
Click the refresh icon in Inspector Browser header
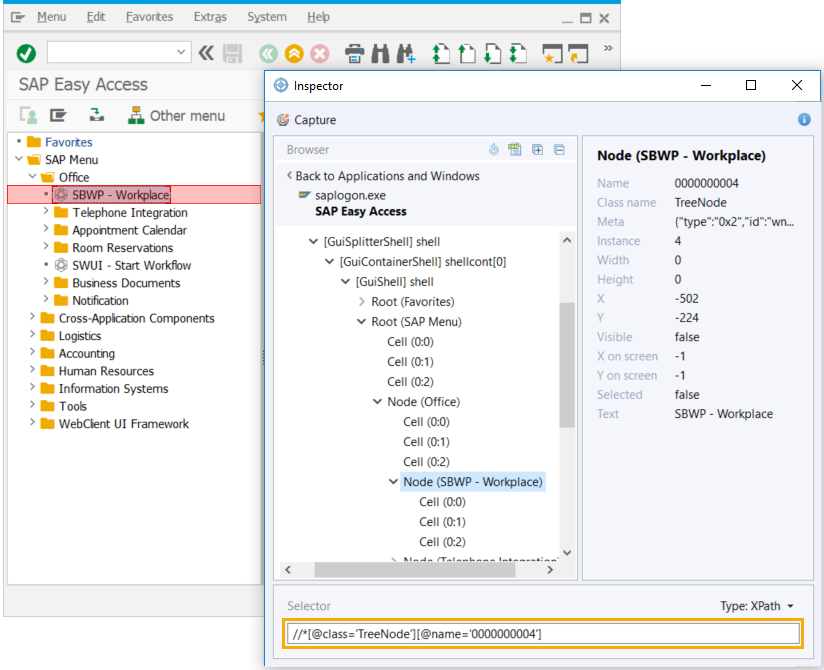pos(493,150)
